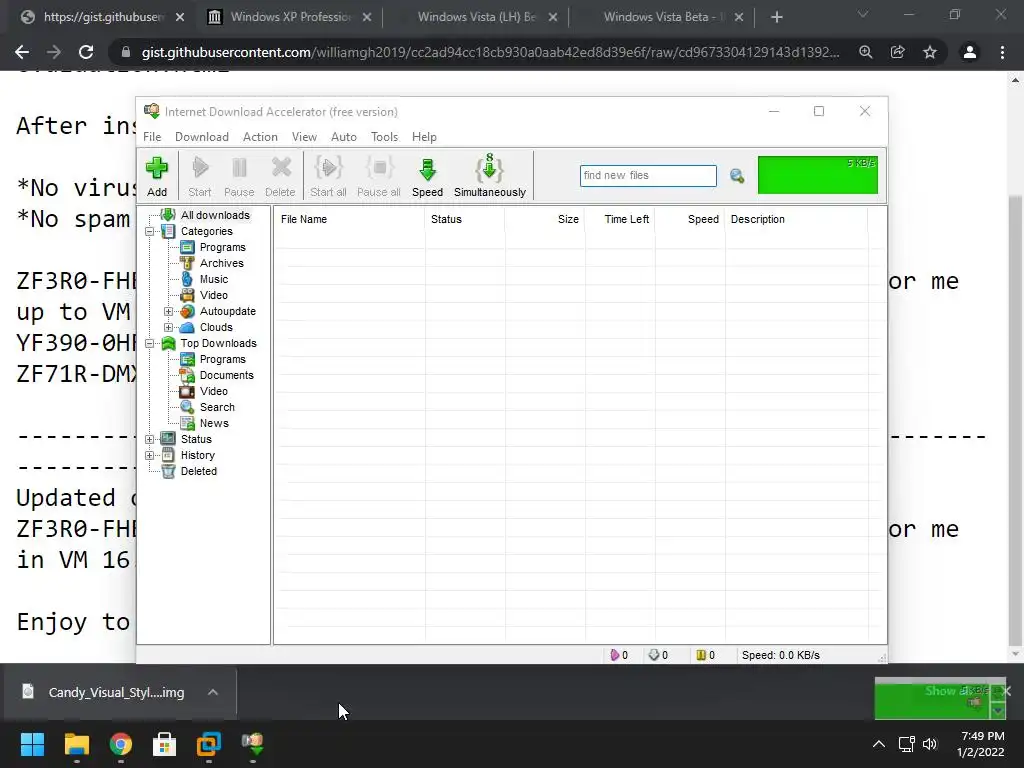Select Video under Categories
Screen dimensions: 1024x768
pyautogui.click(x=214, y=295)
